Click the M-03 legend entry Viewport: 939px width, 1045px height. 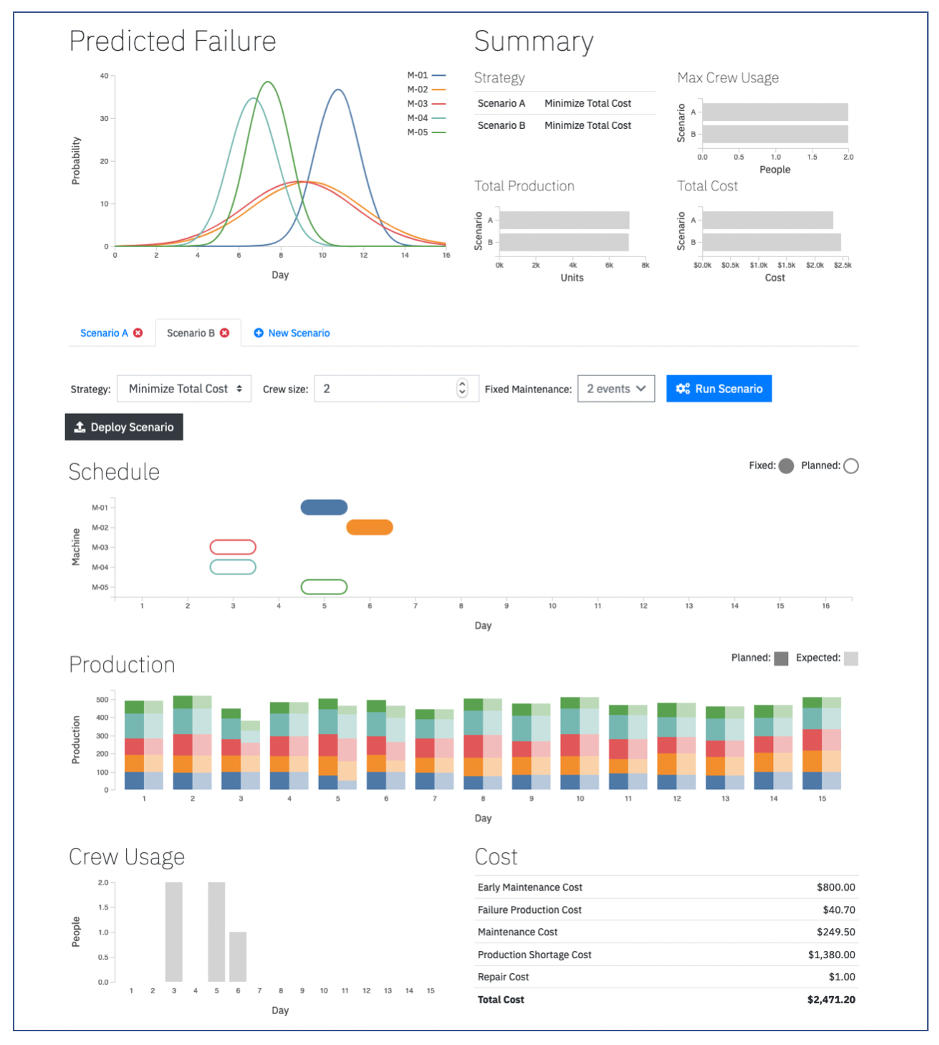[427, 104]
